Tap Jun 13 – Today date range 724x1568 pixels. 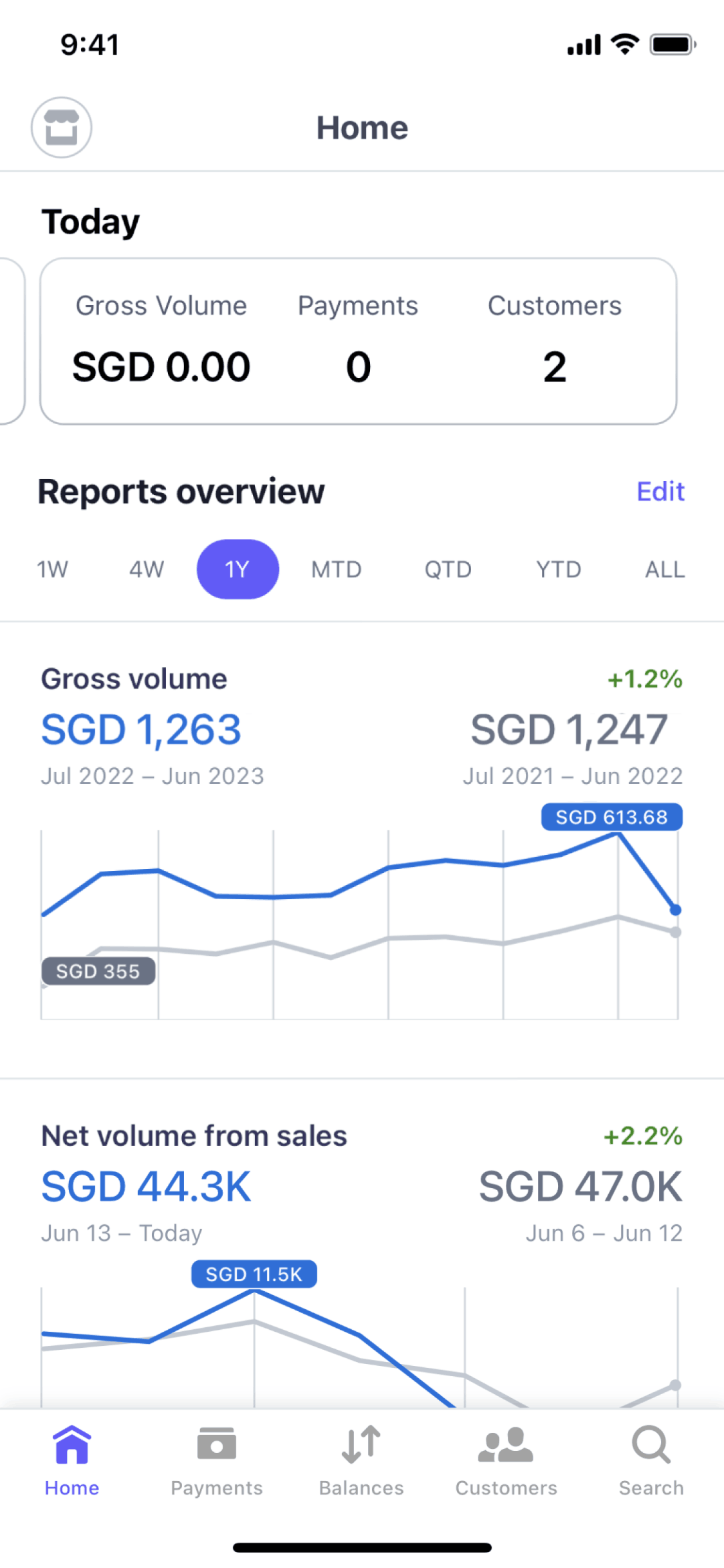point(122,1233)
